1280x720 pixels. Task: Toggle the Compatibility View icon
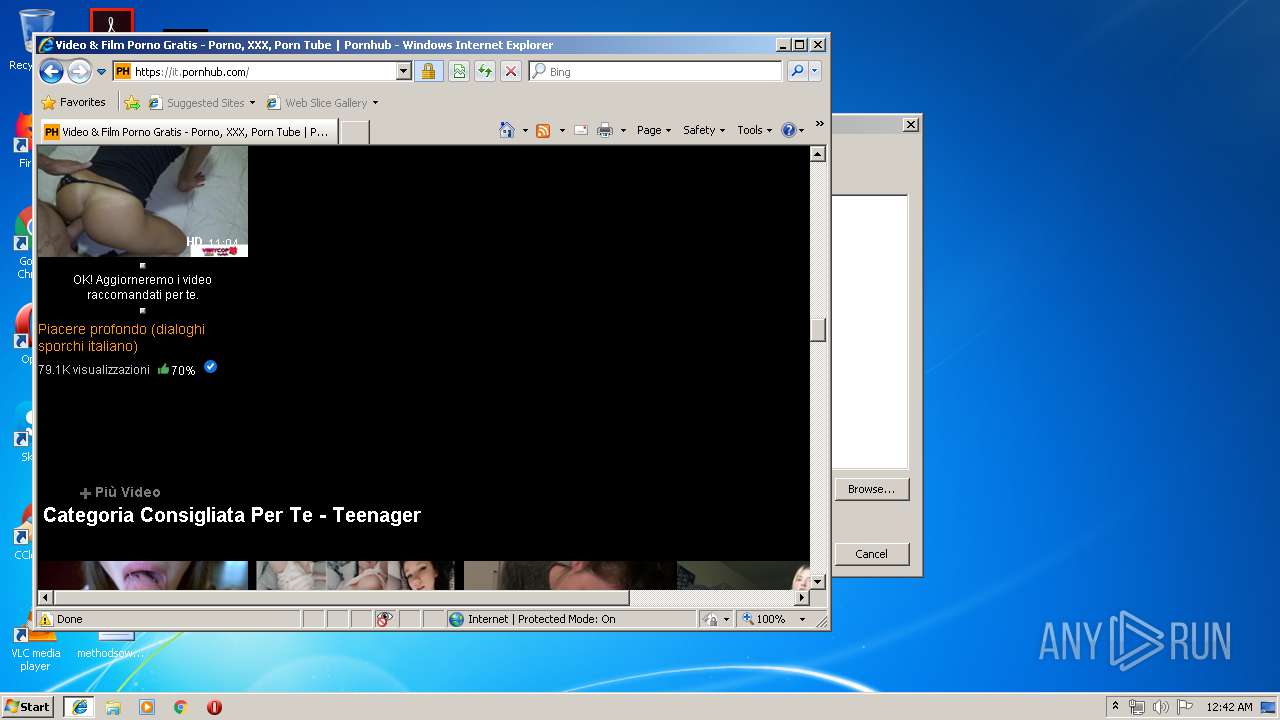pyautogui.click(x=459, y=72)
